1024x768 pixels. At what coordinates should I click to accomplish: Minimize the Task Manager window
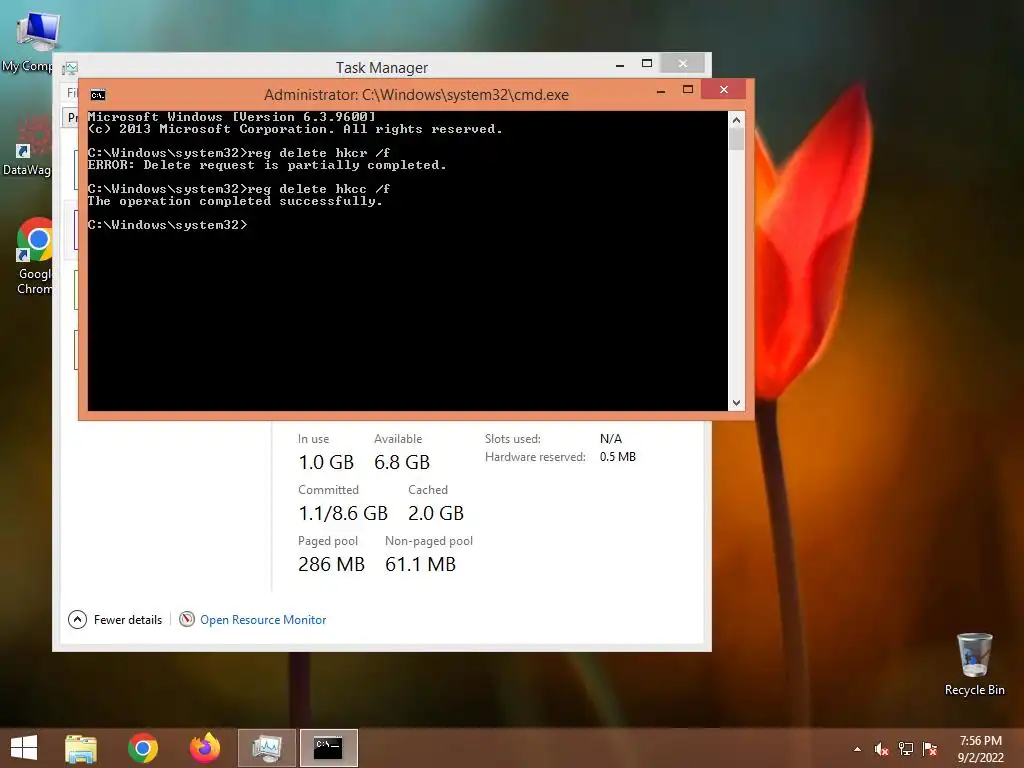coord(620,64)
